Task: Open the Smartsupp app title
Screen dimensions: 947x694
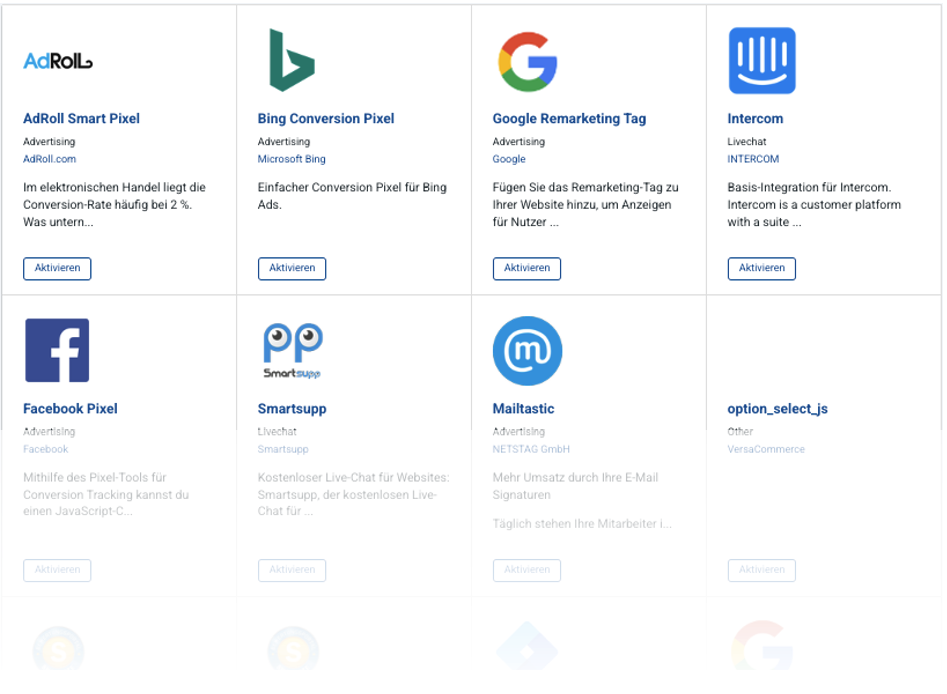Action: 292,409
